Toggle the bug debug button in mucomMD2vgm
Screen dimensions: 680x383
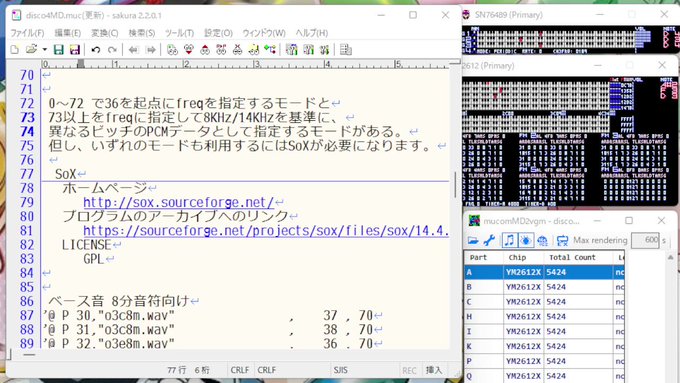[x=526, y=240]
